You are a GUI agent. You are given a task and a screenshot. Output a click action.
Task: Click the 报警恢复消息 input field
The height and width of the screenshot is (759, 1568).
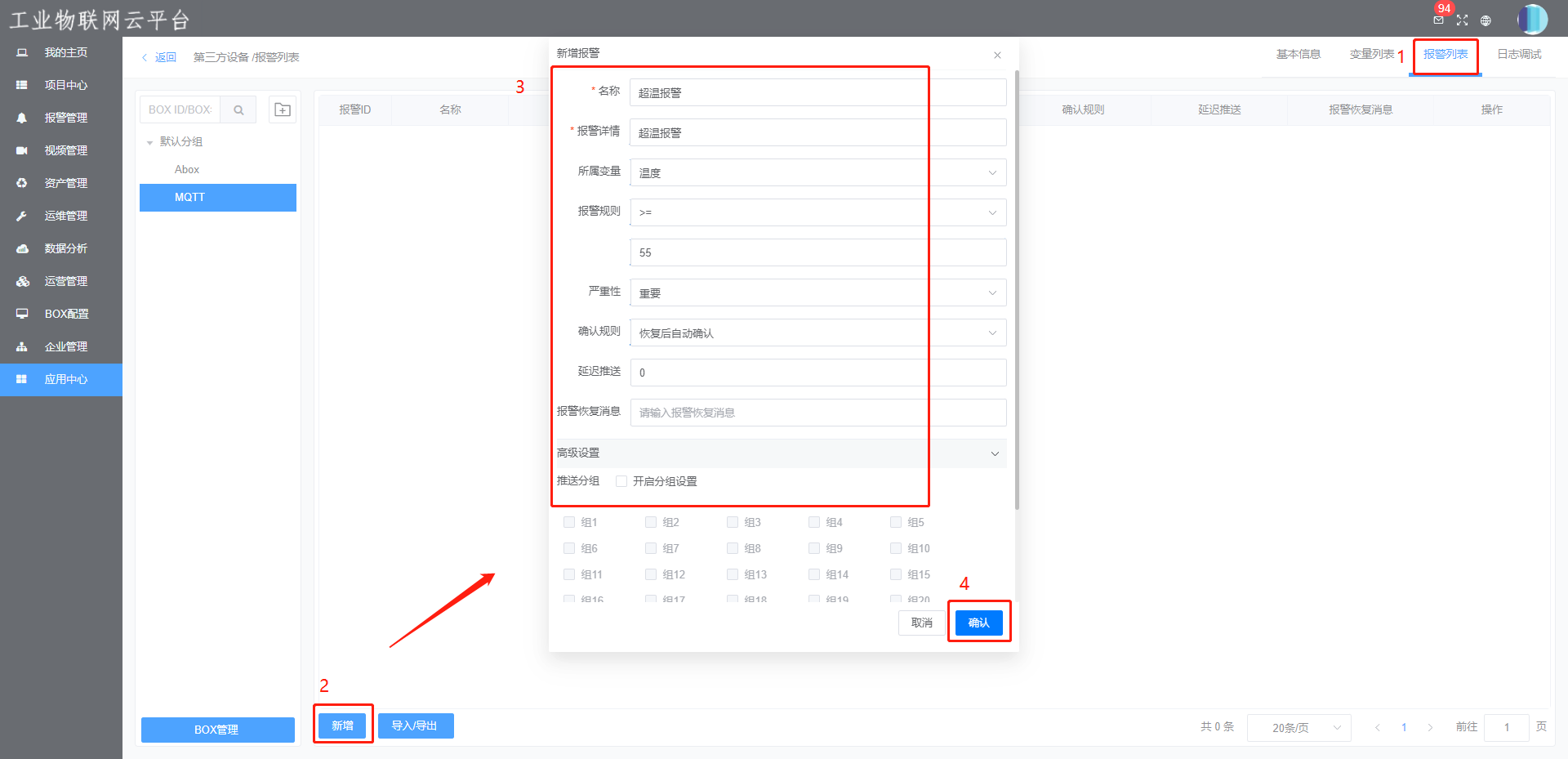click(817, 413)
